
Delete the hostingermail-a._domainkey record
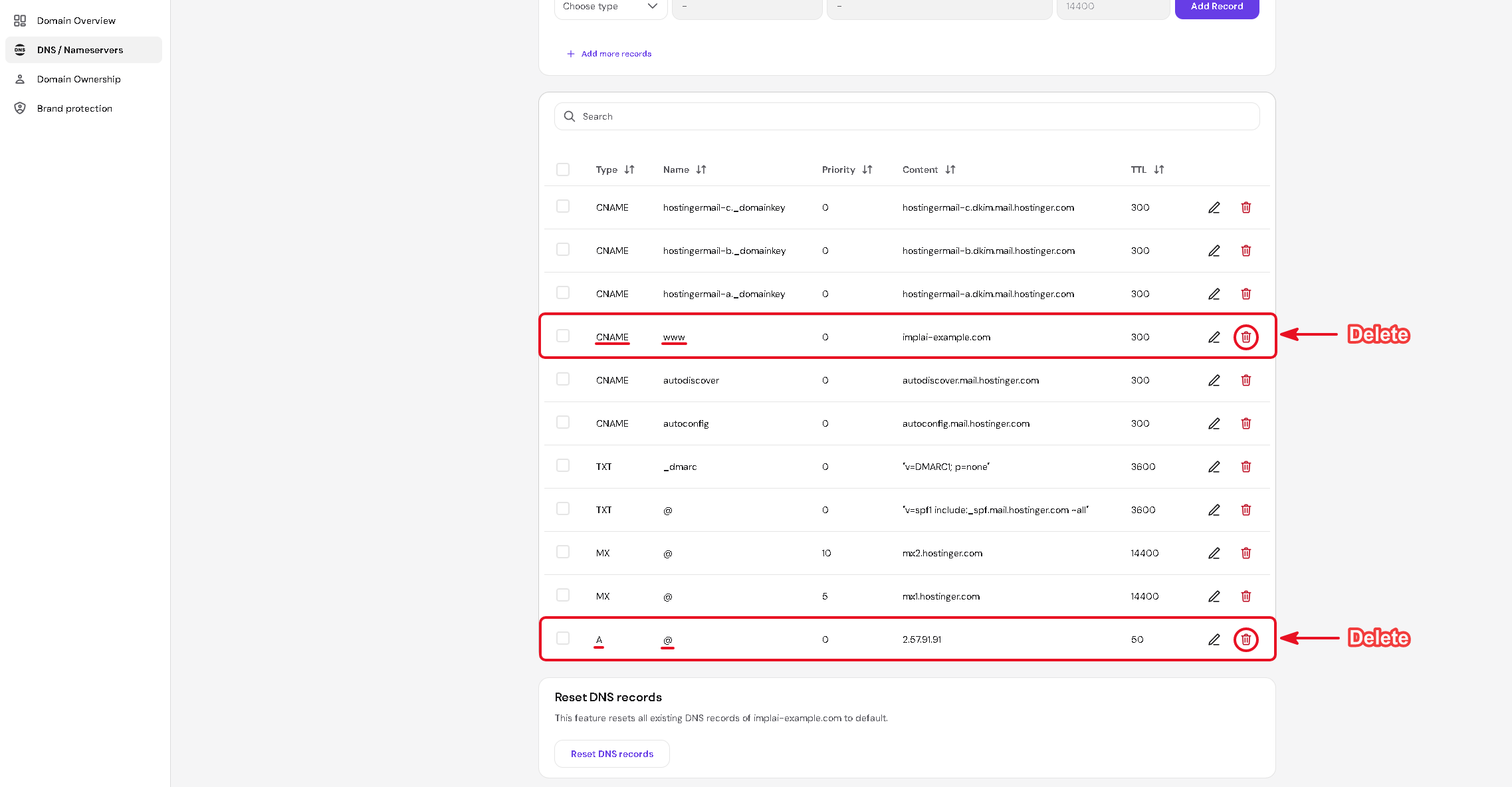(x=1245, y=294)
